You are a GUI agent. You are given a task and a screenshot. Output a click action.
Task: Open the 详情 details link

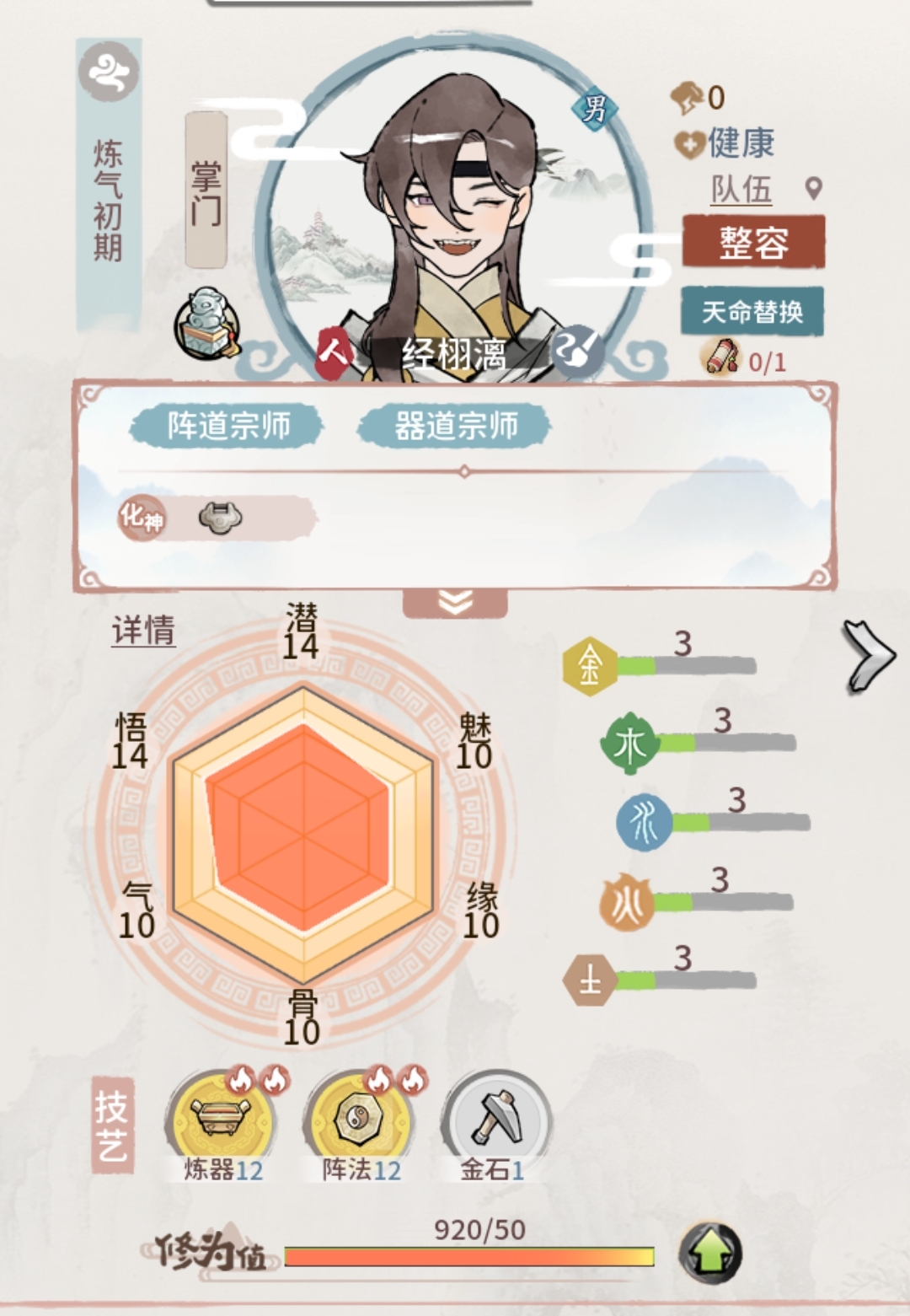point(143,630)
